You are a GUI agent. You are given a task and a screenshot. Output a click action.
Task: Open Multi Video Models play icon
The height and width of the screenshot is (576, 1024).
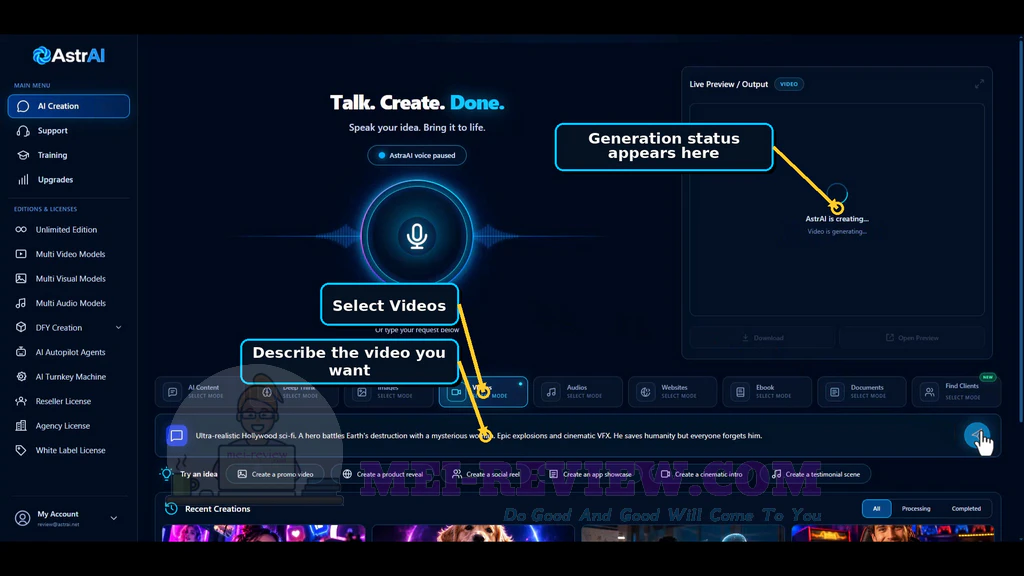click(x=21, y=254)
